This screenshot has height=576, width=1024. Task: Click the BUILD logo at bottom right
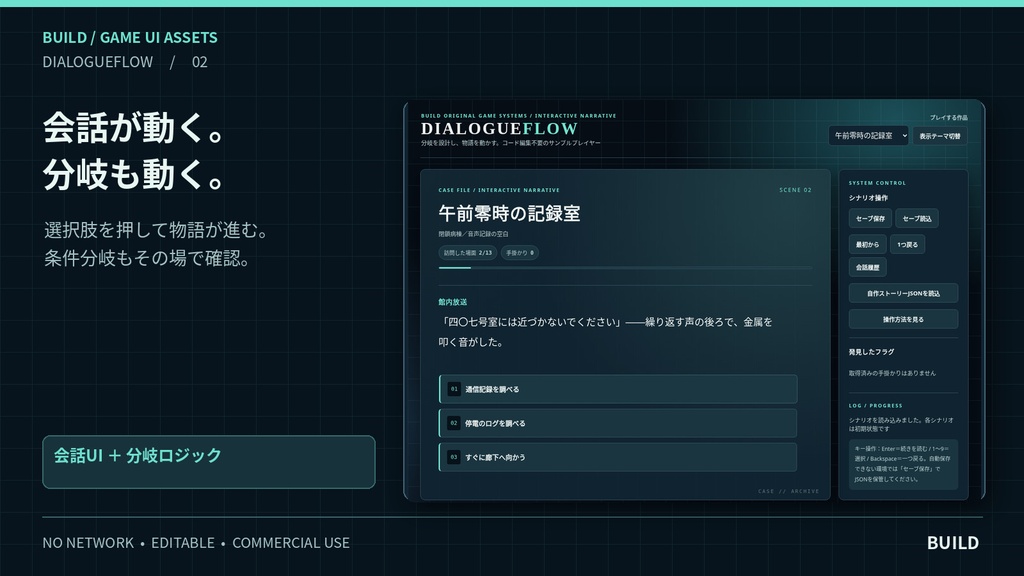(x=953, y=543)
